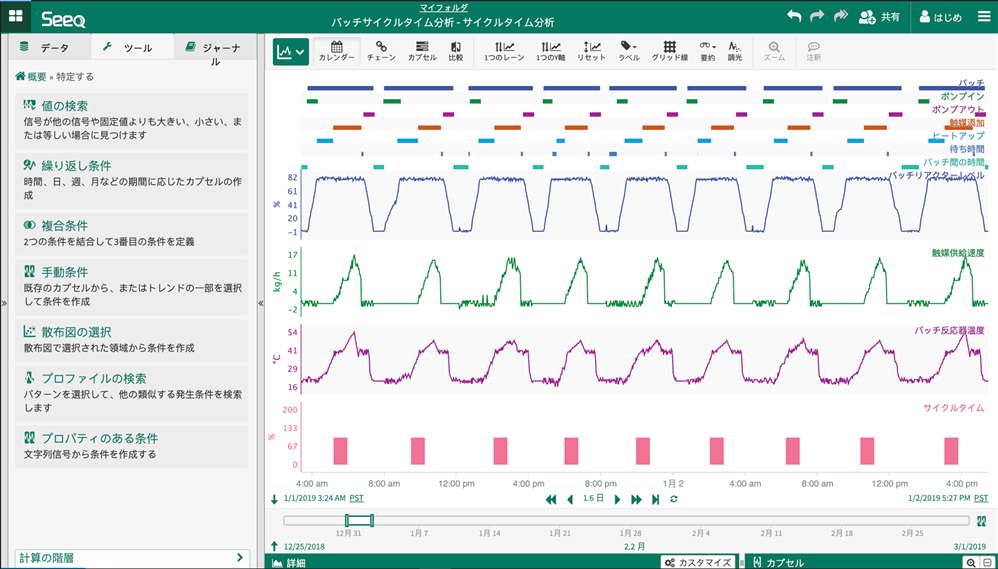Screen dimensions: 998x569
Task: Open the hamburger menu in top-right corner
Action: click(983, 16)
